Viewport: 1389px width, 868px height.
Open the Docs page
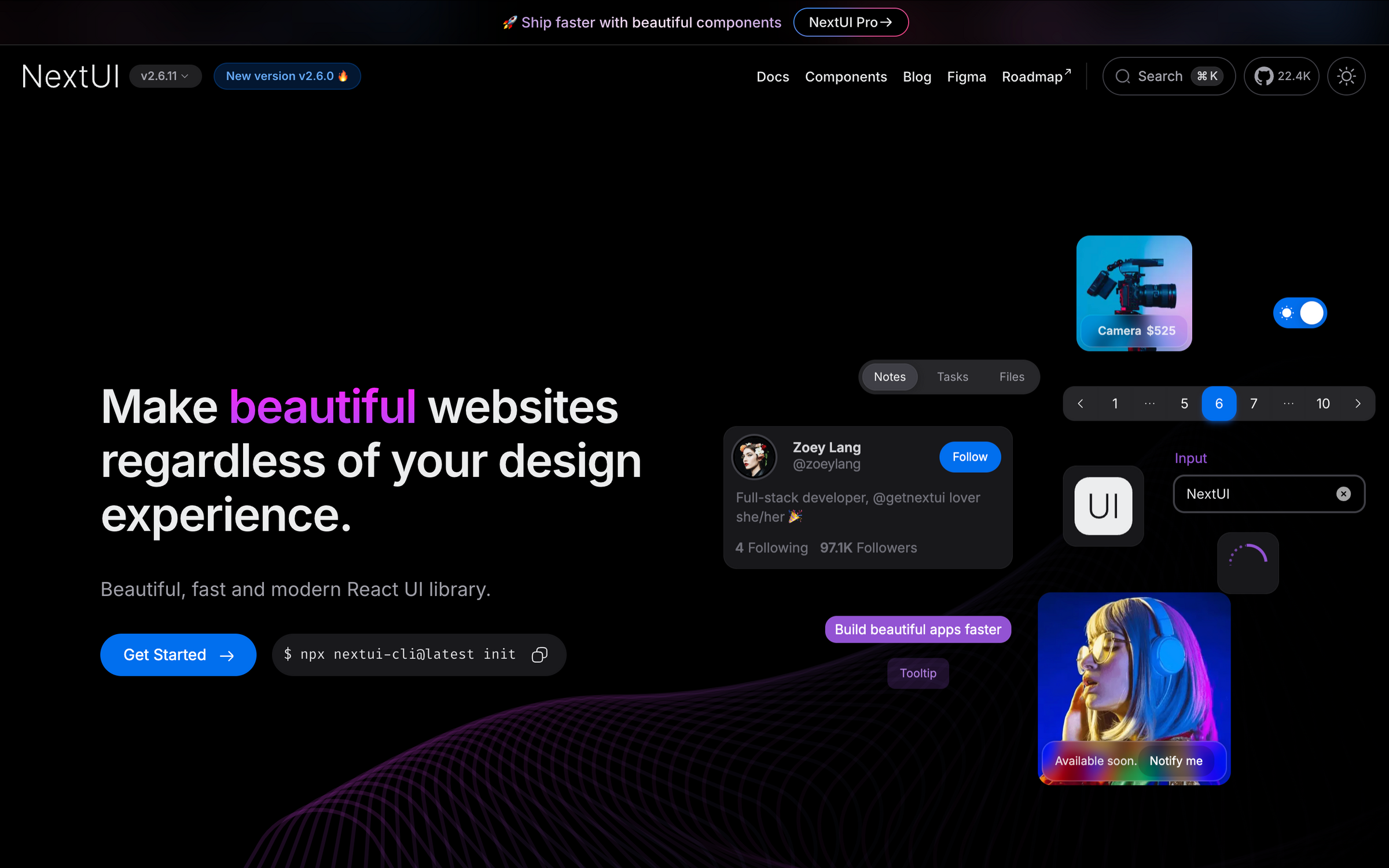click(x=773, y=76)
